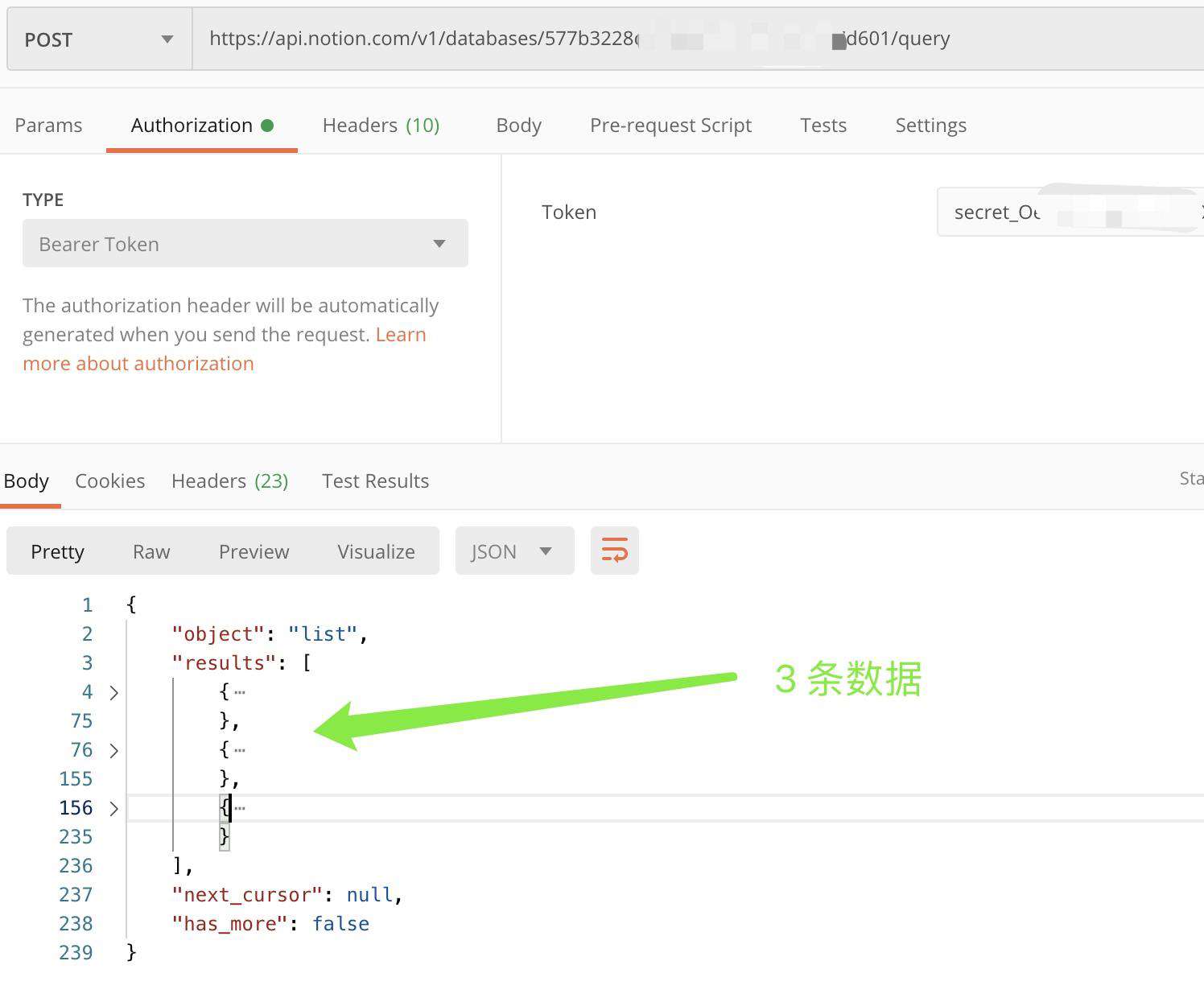View response Headers (23) tab
This screenshot has width=1204, height=990.
tap(229, 481)
